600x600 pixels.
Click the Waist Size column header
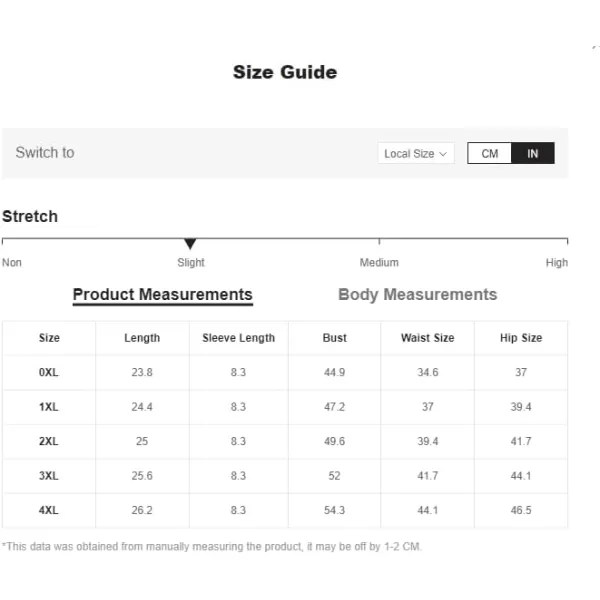tap(428, 338)
